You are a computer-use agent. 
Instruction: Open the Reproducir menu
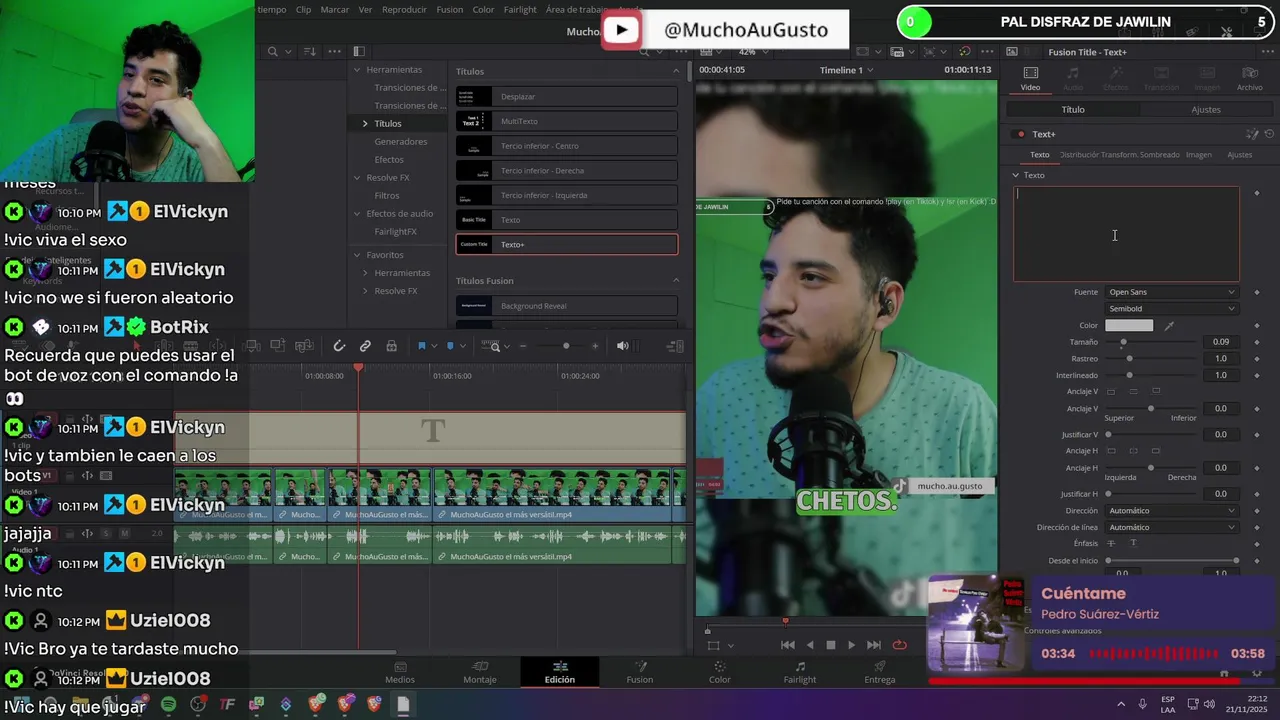404,9
